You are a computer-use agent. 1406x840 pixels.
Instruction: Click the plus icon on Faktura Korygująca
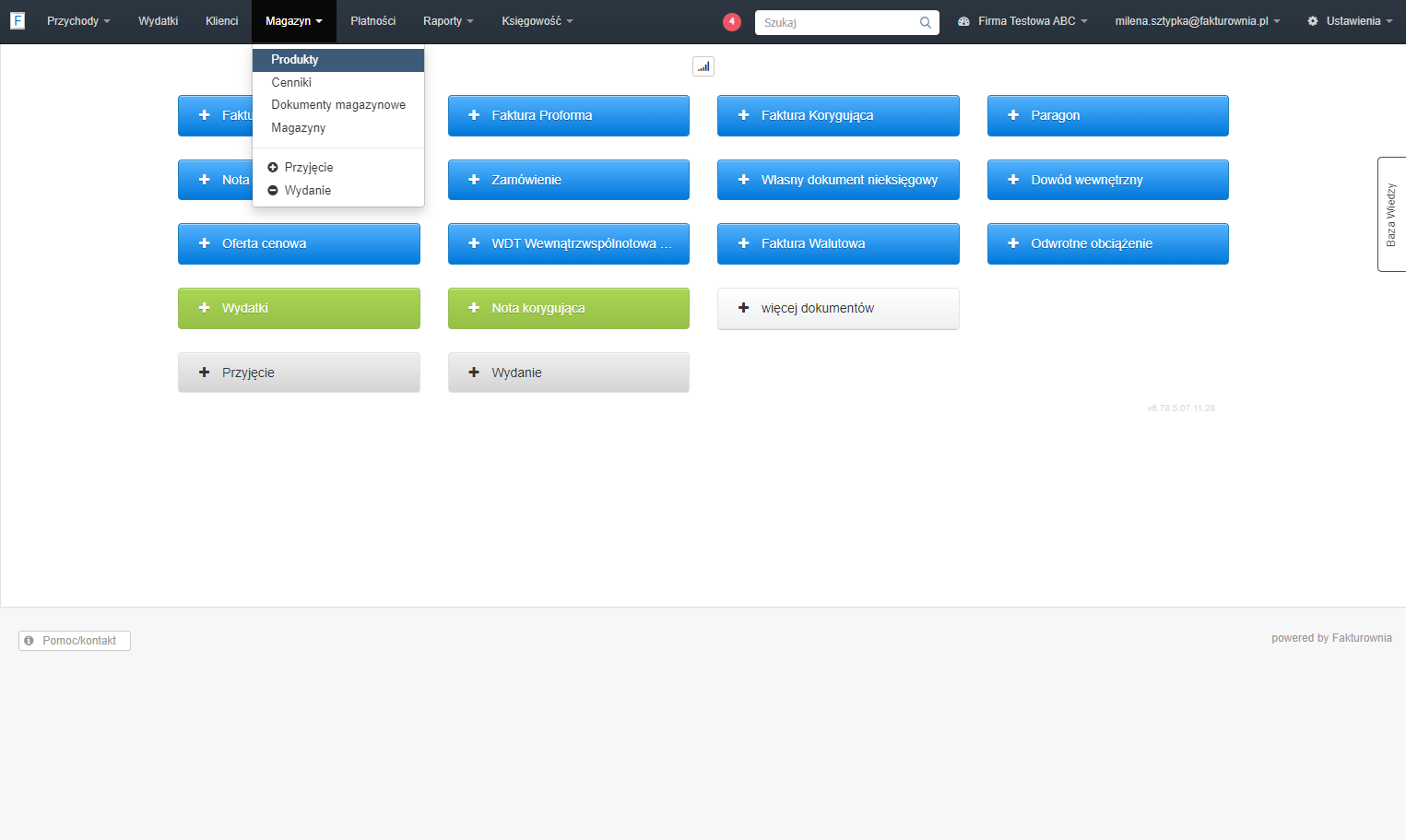(x=744, y=115)
